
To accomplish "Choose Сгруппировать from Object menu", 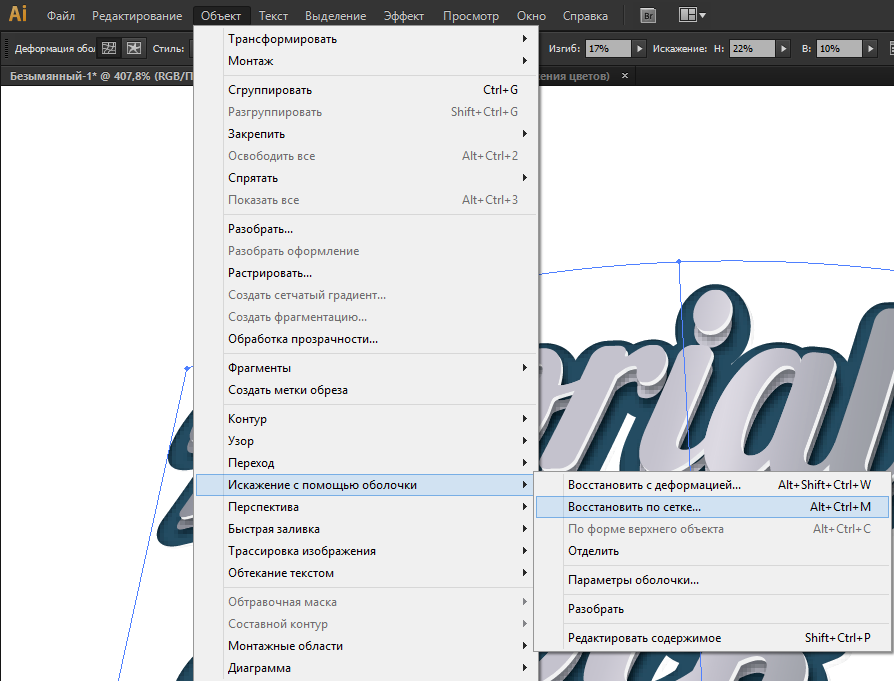I will click(x=365, y=90).
